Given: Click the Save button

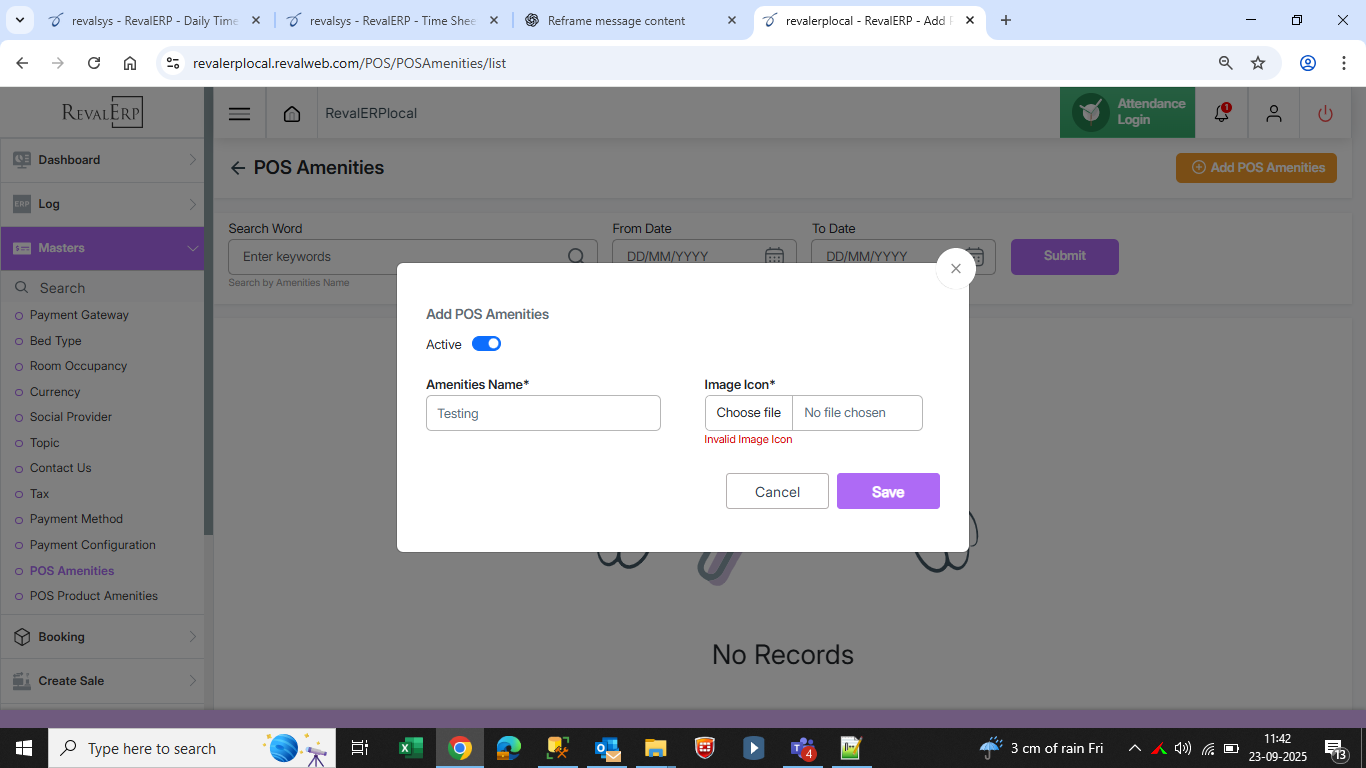Looking at the screenshot, I should (x=887, y=491).
